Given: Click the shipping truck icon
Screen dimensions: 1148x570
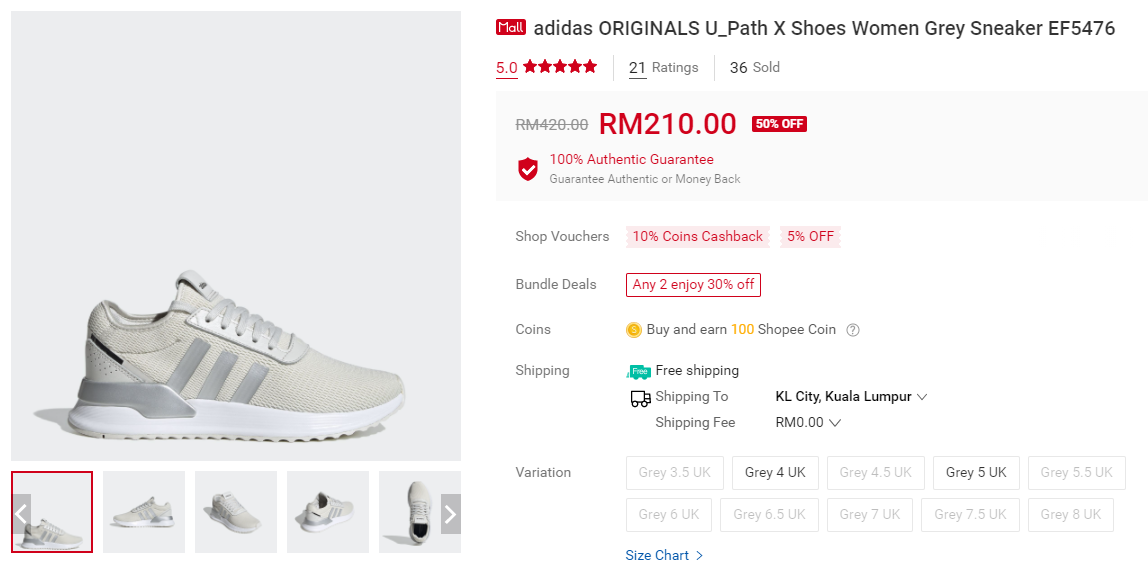Looking at the screenshot, I should coord(640,398).
